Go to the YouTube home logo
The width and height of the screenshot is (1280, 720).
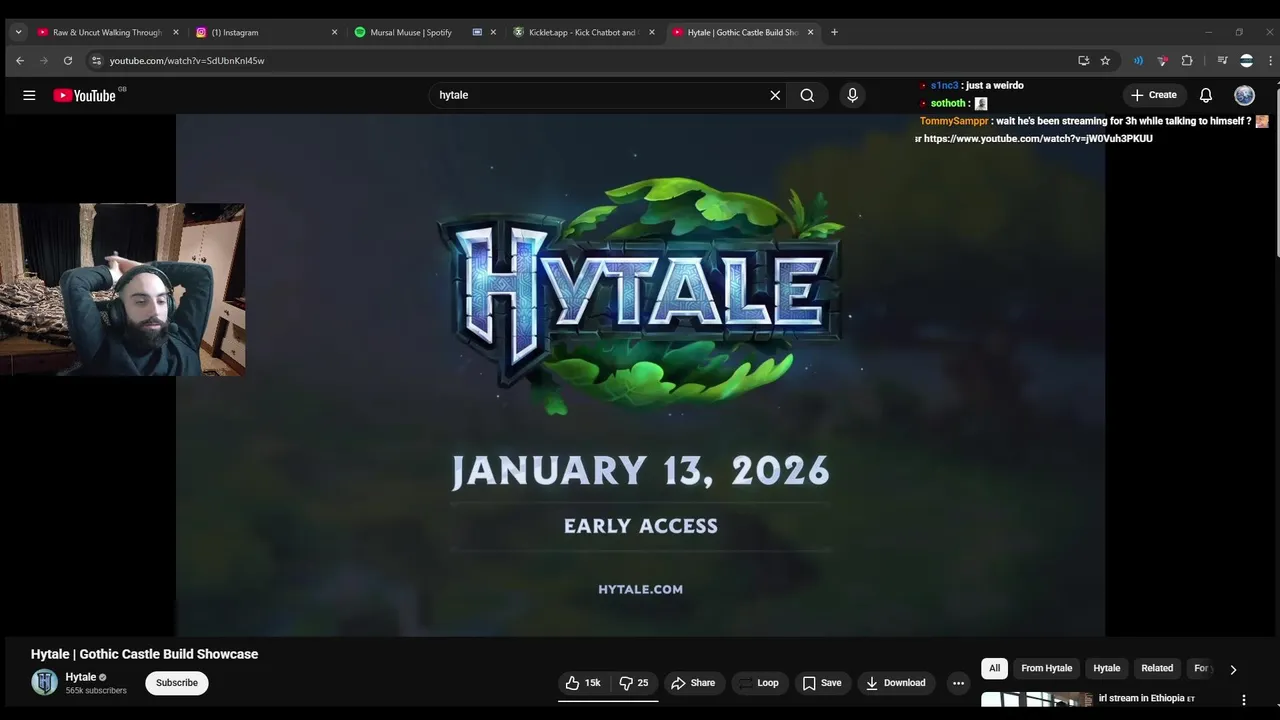click(x=85, y=95)
